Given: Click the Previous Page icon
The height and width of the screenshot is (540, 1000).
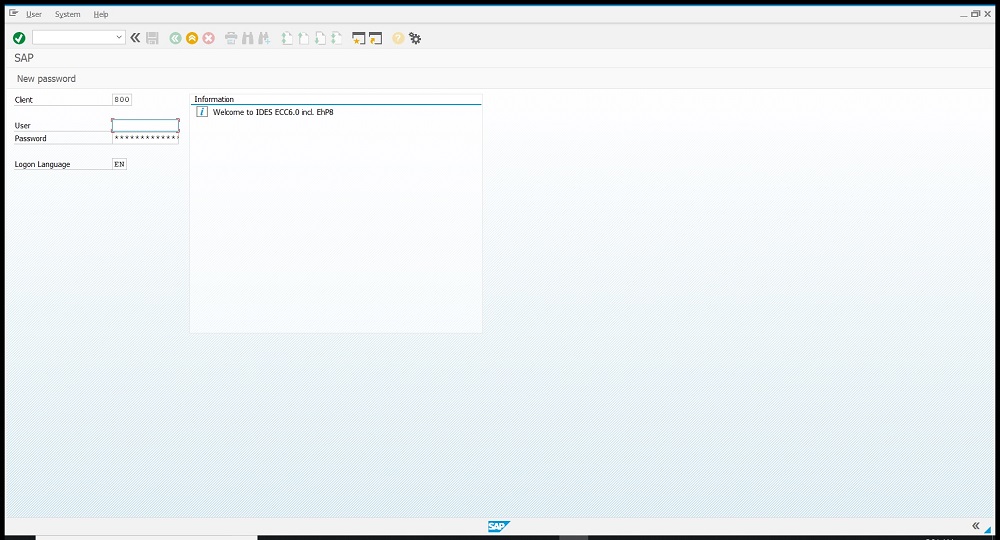Looking at the screenshot, I should click(x=304, y=38).
